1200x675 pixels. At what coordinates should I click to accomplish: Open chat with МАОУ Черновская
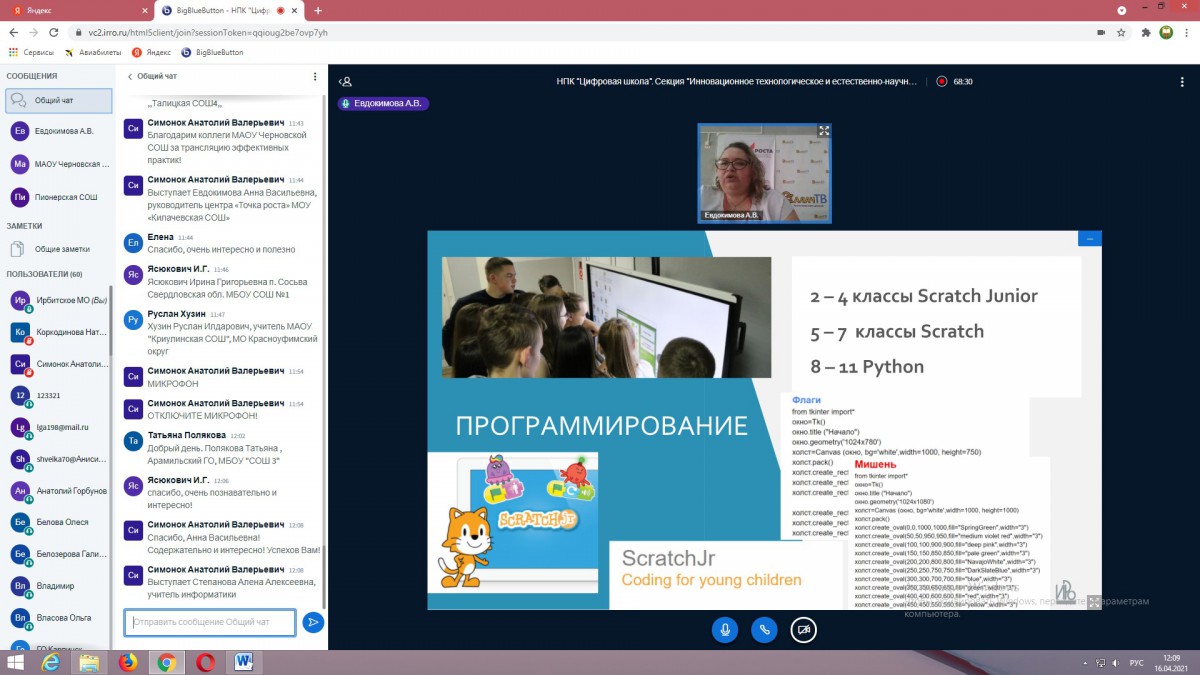pyautogui.click(x=57, y=164)
